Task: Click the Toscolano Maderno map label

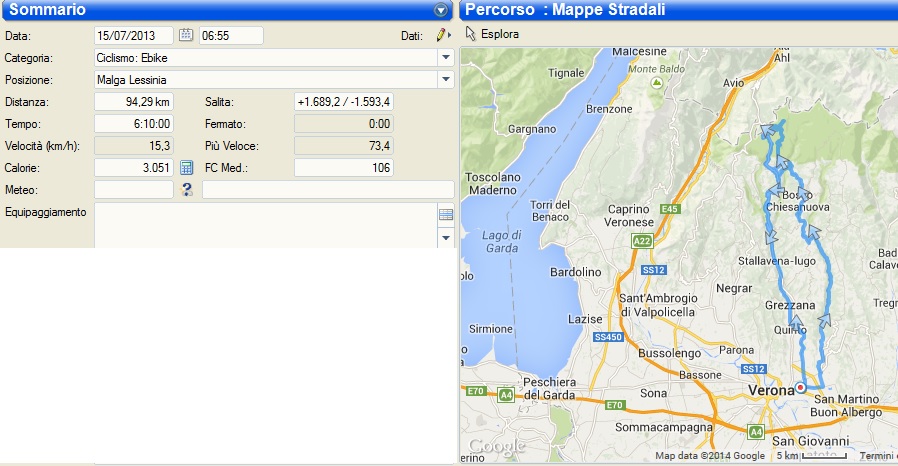Action: (493, 184)
